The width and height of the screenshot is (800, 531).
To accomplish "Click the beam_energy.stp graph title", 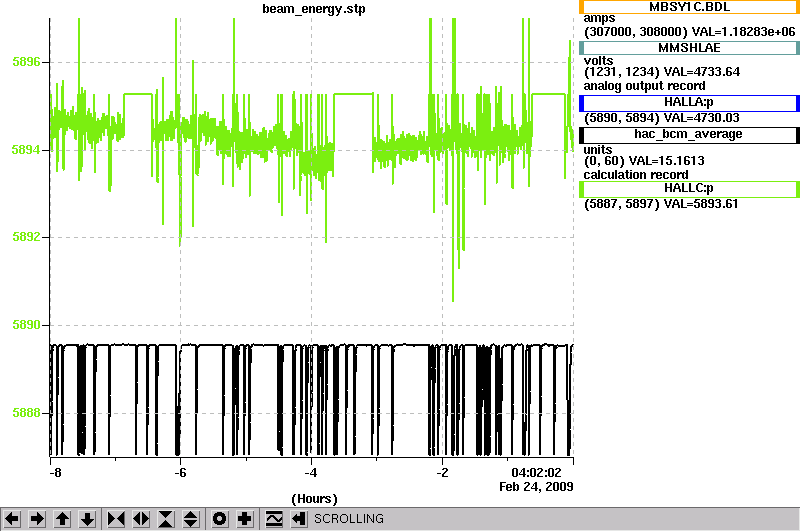I will point(314,9).
